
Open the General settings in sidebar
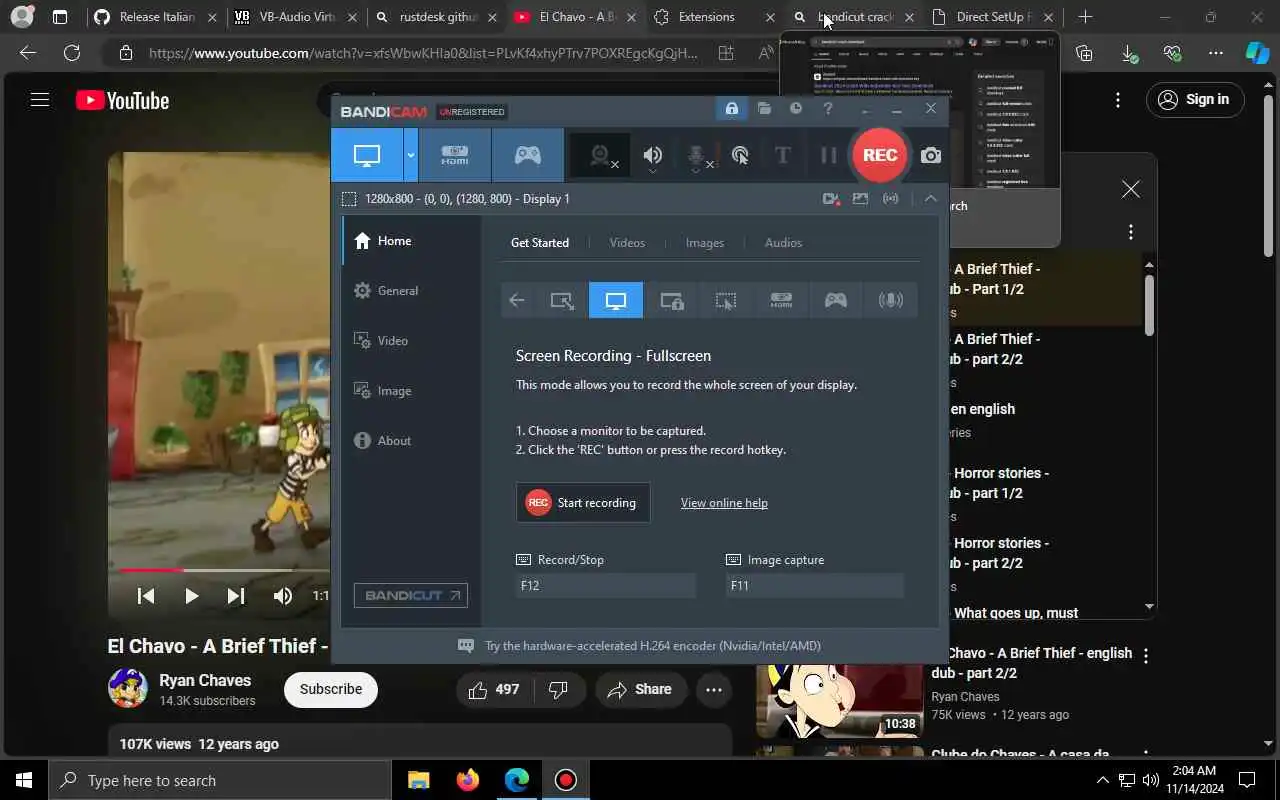click(x=411, y=291)
